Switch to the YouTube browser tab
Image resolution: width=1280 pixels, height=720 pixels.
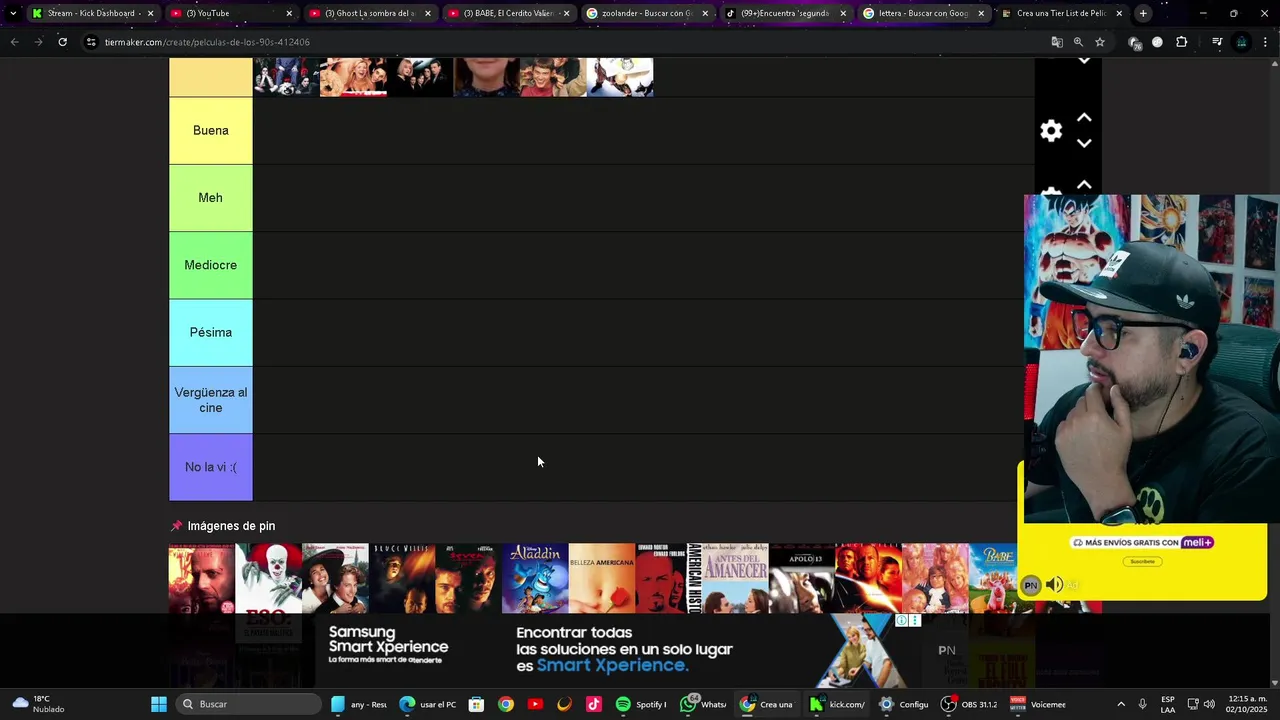[x=230, y=13]
